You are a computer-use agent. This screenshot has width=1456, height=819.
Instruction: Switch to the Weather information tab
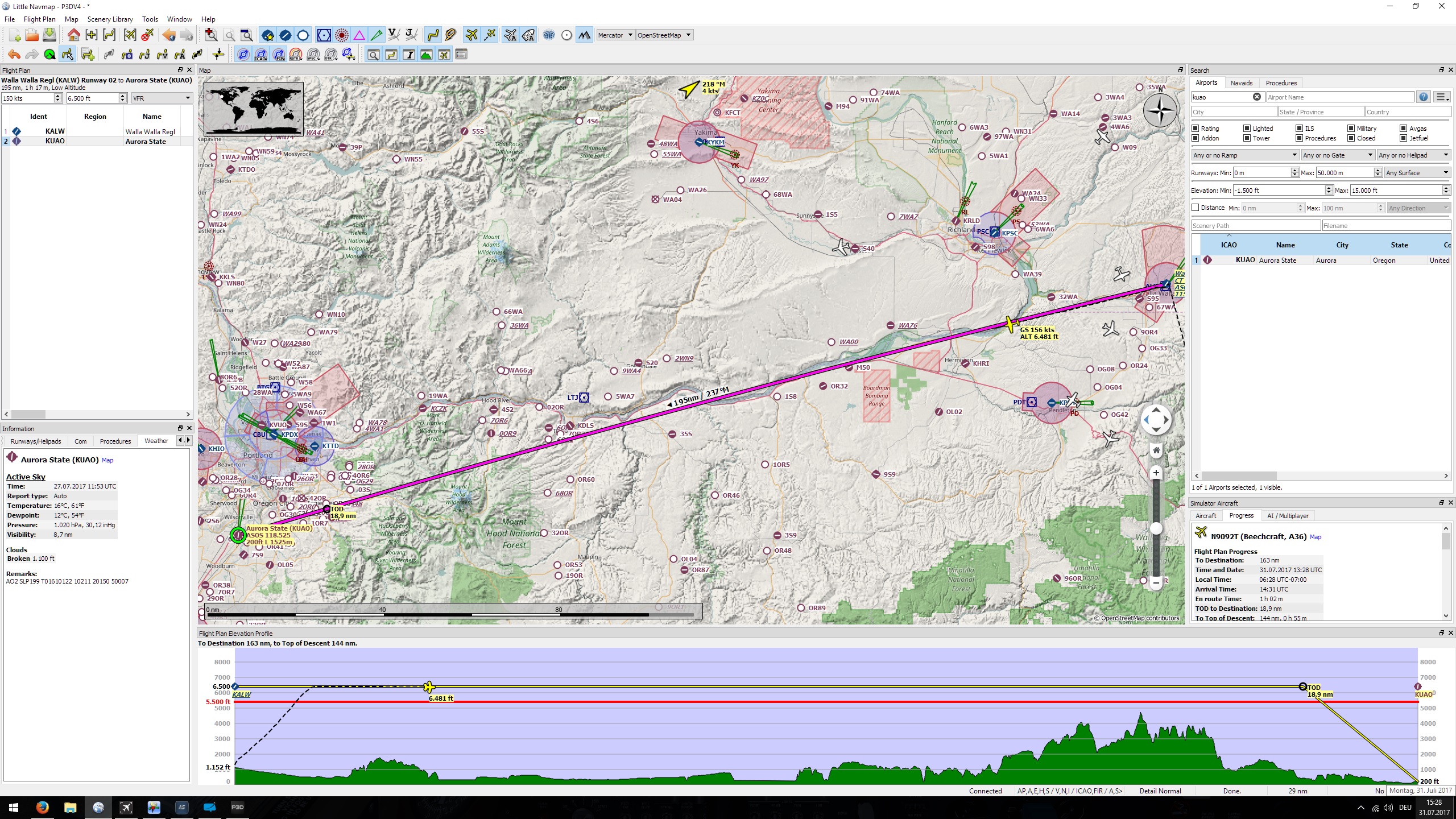pos(156,441)
